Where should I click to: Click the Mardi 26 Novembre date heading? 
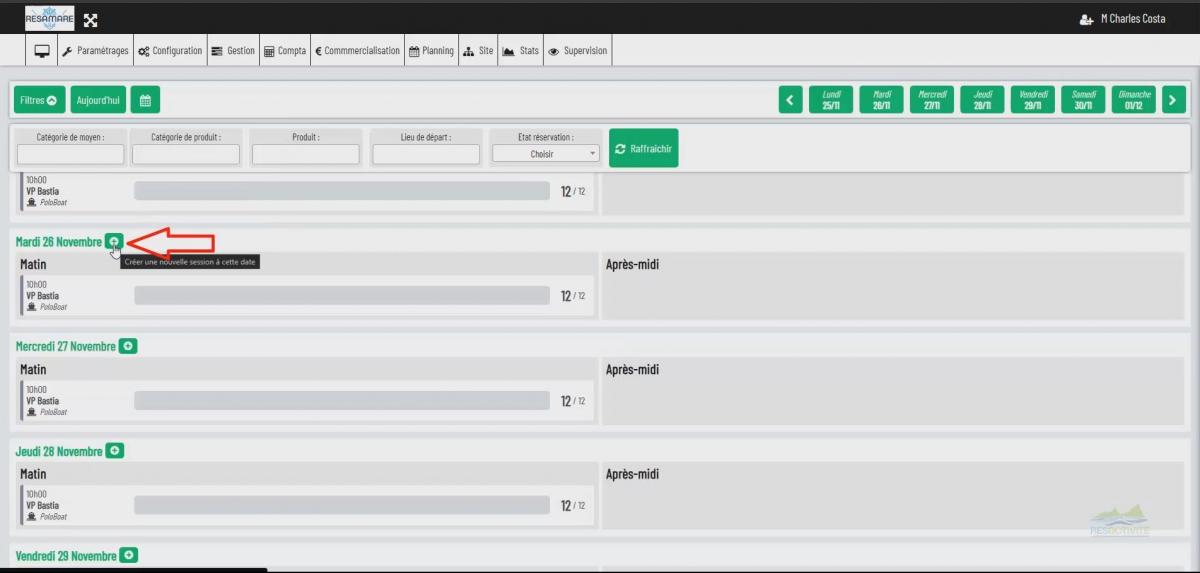[59, 242]
